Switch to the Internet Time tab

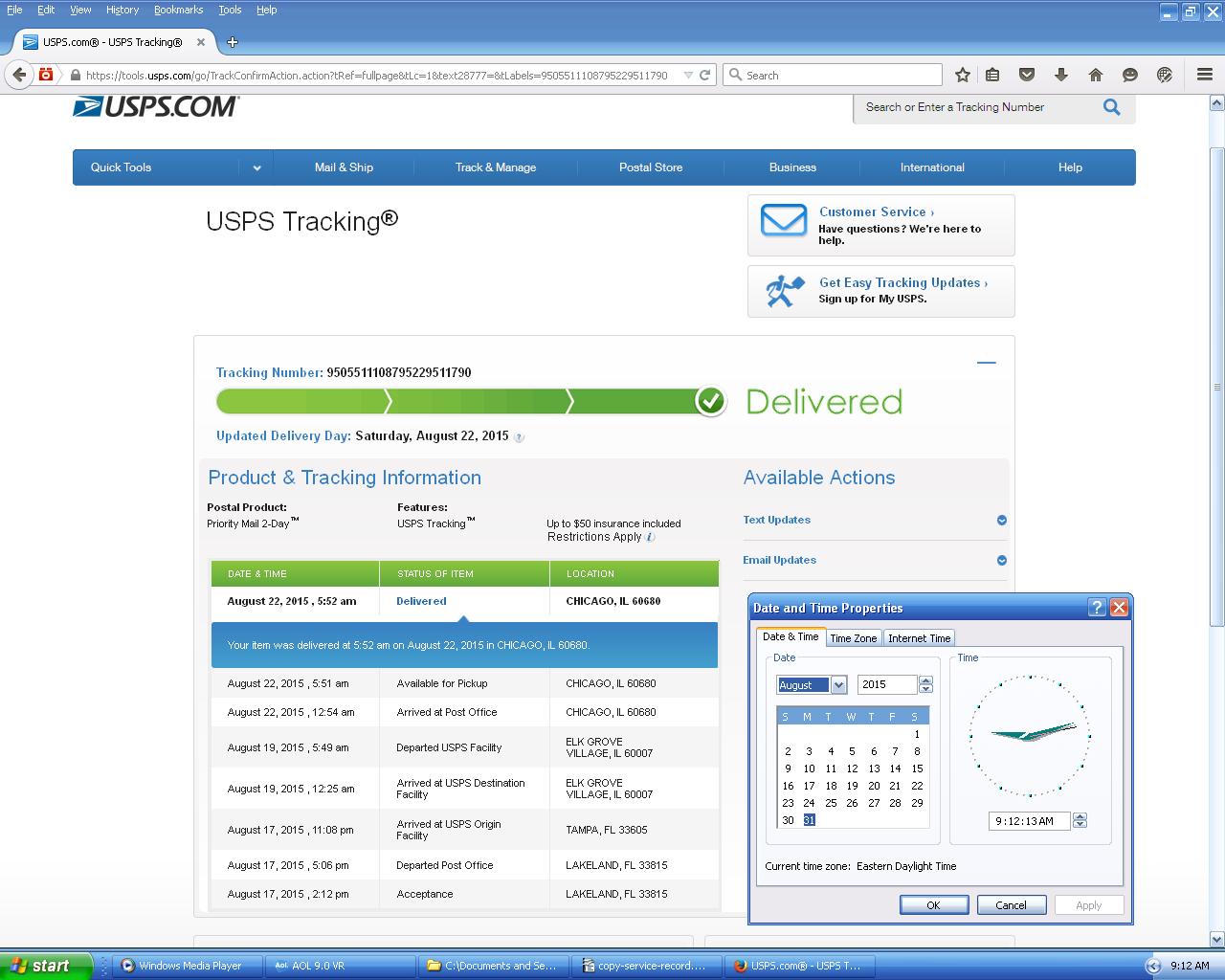pos(919,638)
